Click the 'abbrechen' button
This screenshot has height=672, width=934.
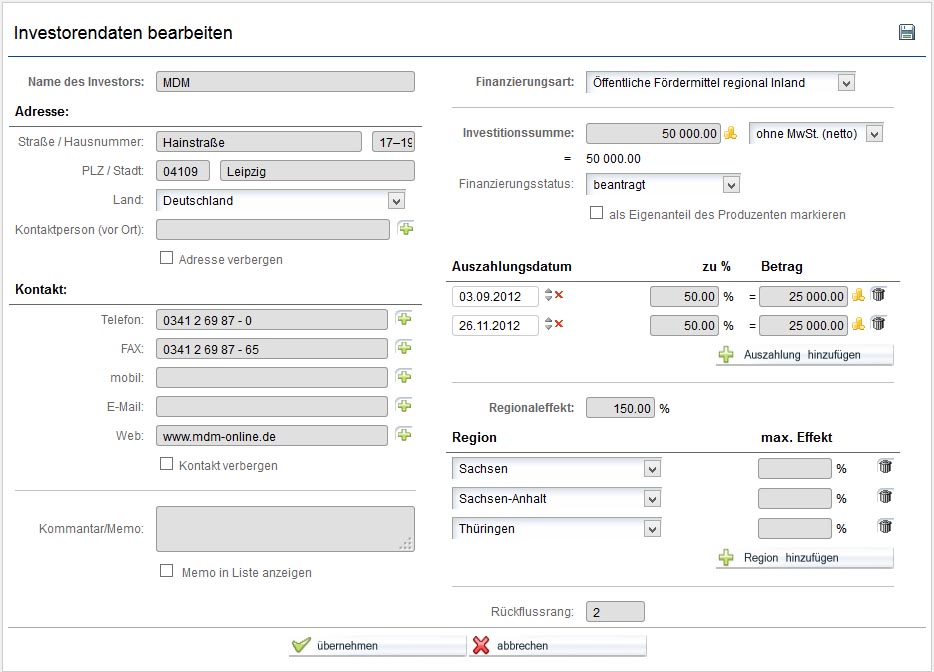click(558, 646)
